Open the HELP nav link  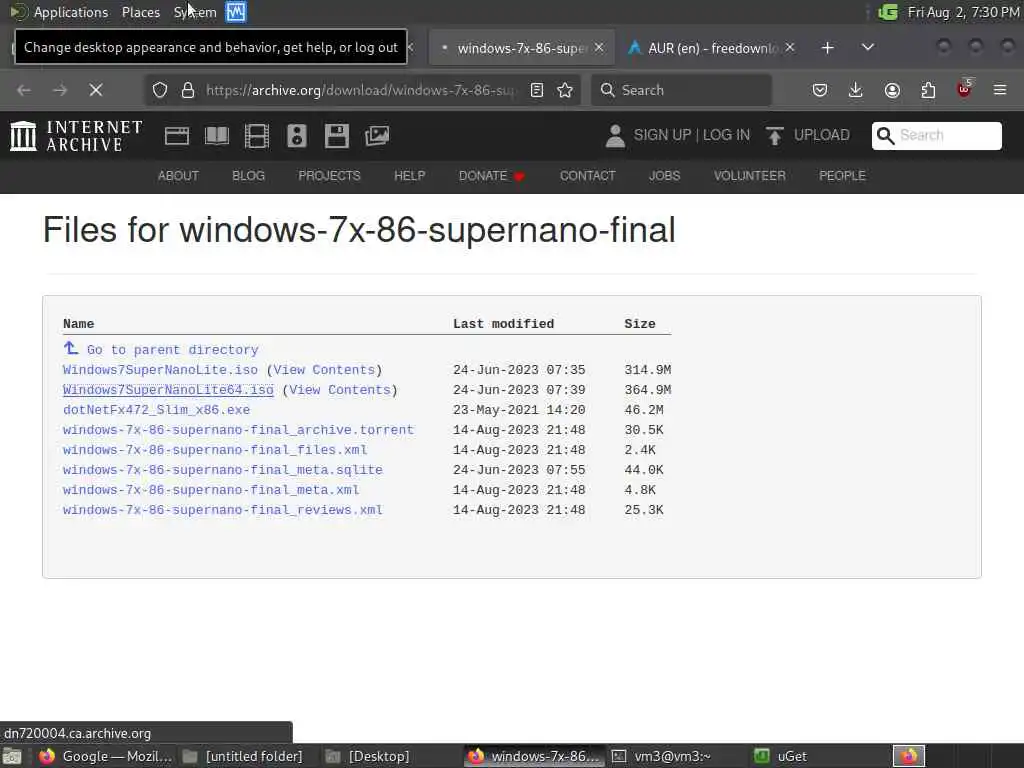tap(409, 176)
